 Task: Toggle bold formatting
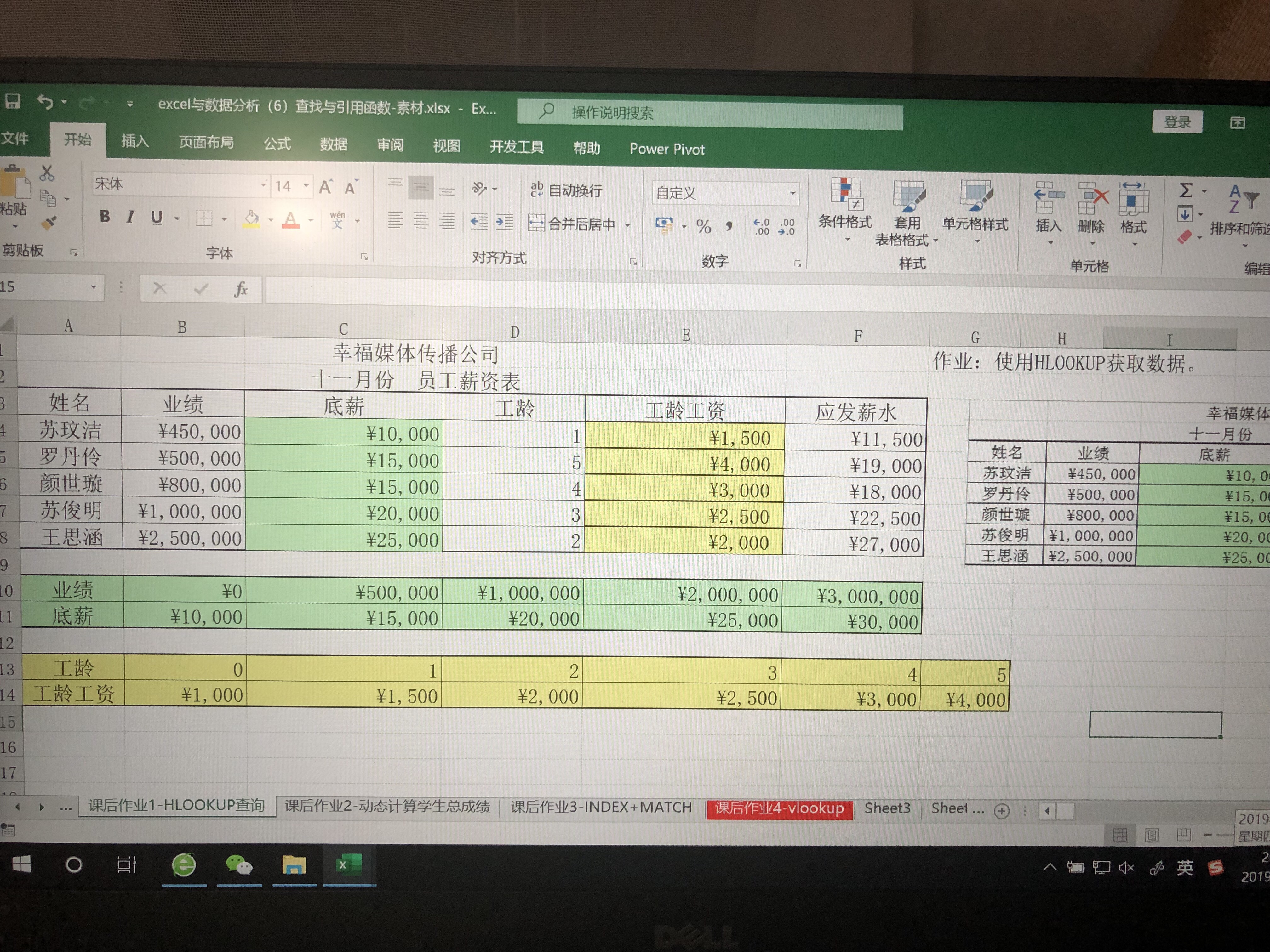tap(105, 216)
